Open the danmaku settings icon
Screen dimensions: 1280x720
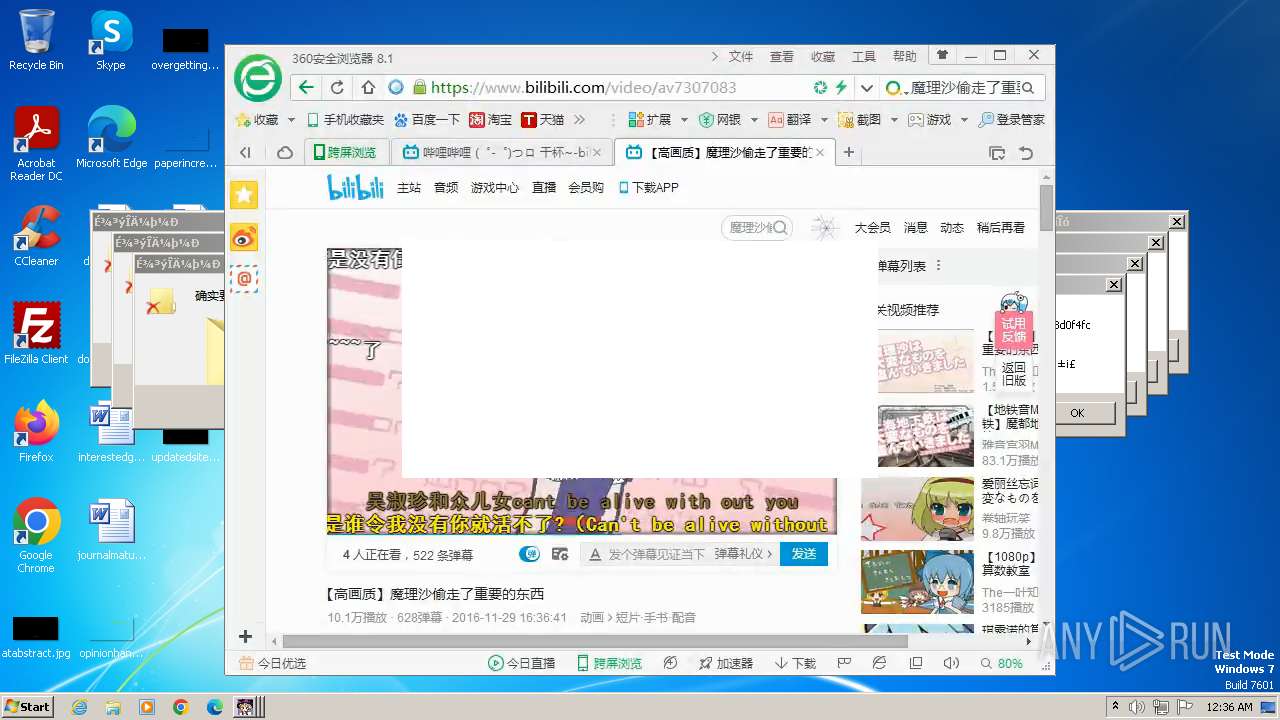click(x=560, y=554)
